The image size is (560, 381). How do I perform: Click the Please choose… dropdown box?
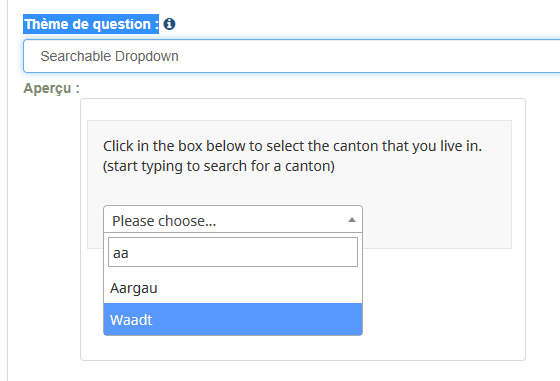(233, 219)
